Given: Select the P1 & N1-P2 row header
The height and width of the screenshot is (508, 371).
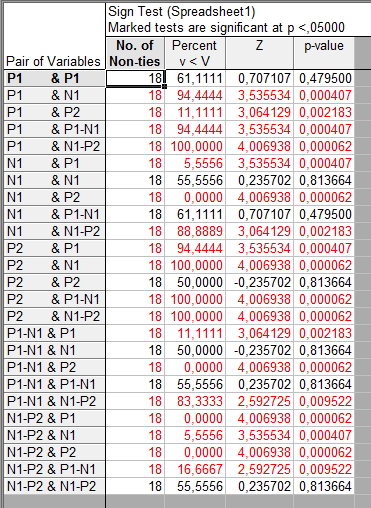Looking at the screenshot, I should [55, 146].
